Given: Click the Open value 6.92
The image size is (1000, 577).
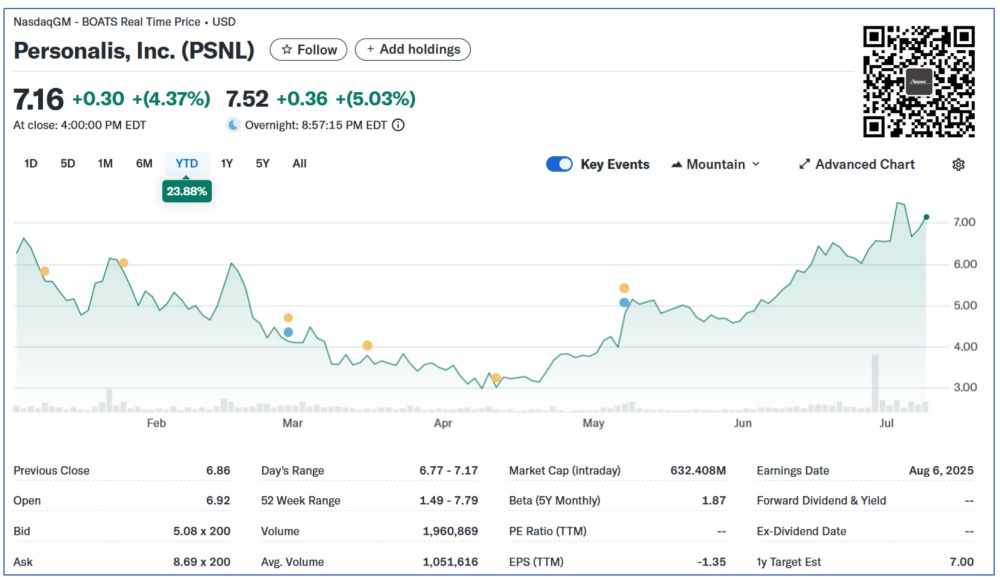Looking at the screenshot, I should [218, 500].
